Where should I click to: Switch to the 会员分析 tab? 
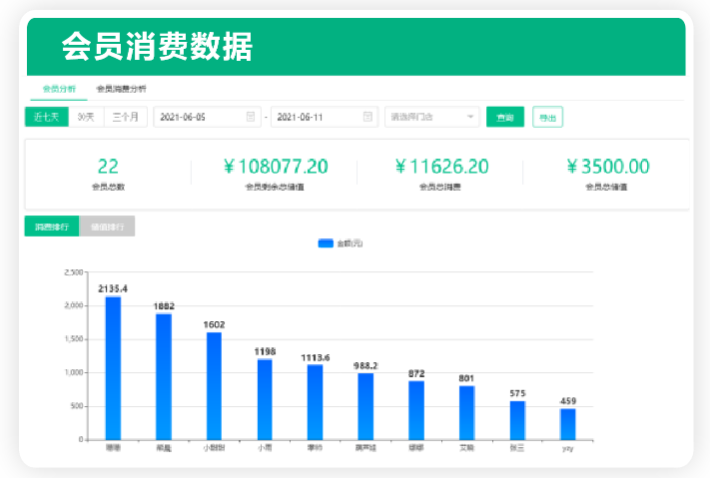click(x=59, y=89)
